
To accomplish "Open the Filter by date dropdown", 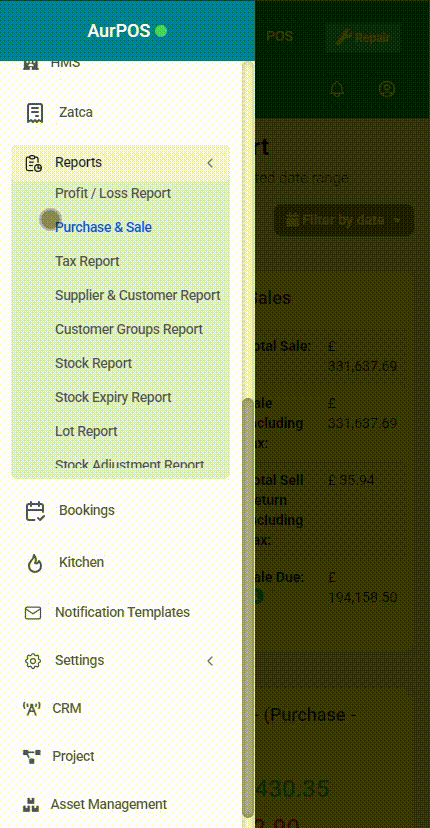I will tap(344, 220).
